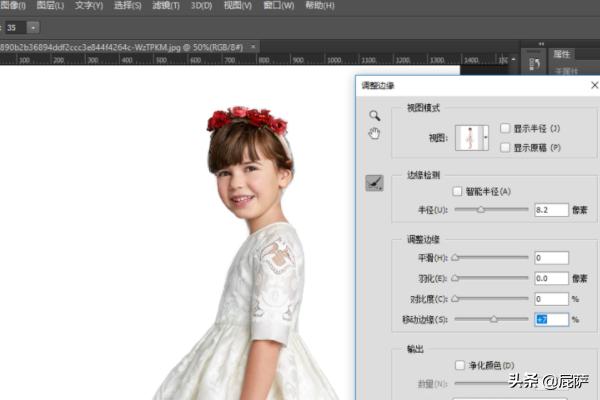Click the panel icon in the right dock
Viewport: 600px width, 400px height.
pyautogui.click(x=533, y=64)
